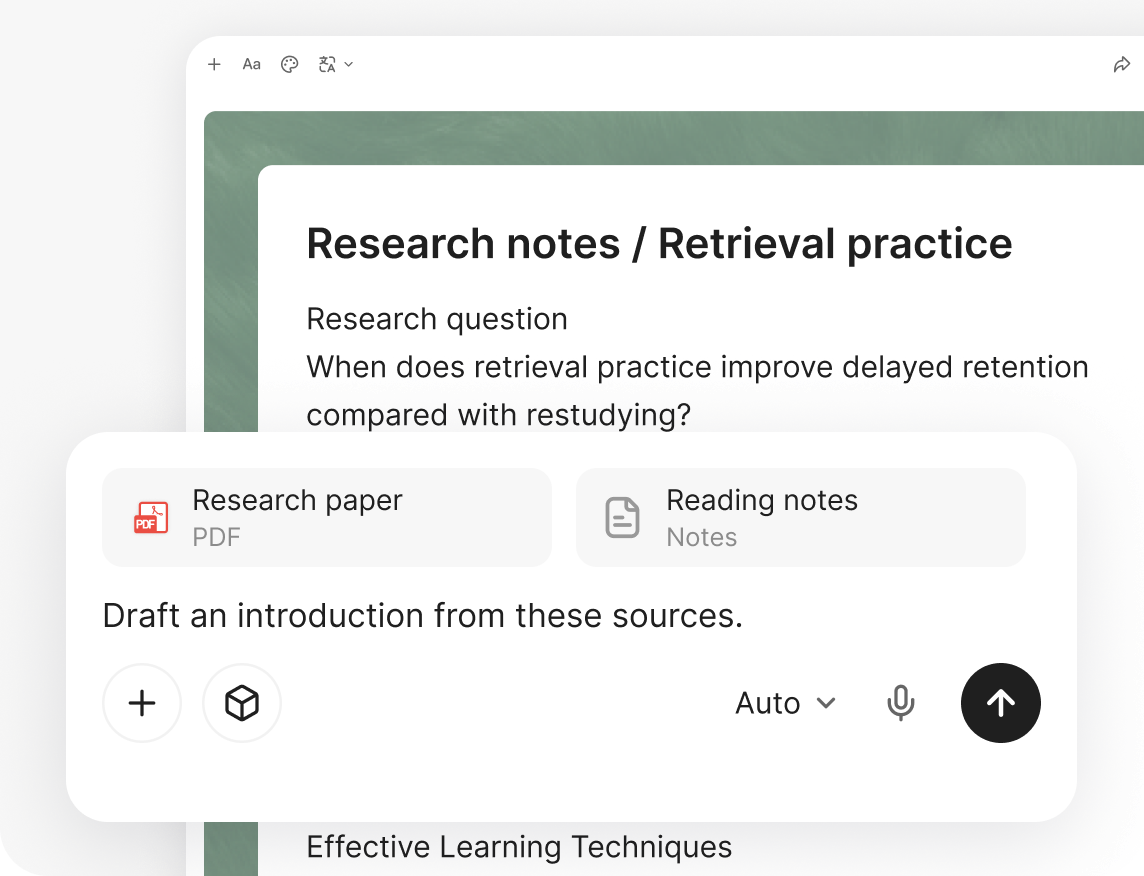Send the prompt with the black up-arrow button
Viewport: 1144px width, 876px height.
pos(1000,703)
